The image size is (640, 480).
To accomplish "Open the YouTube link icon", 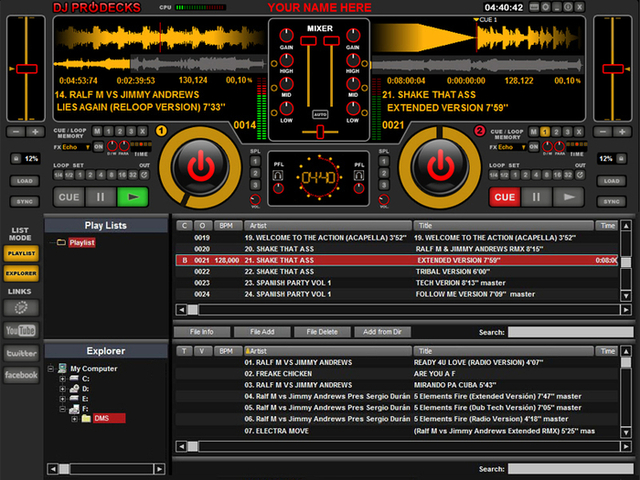I will (21, 330).
